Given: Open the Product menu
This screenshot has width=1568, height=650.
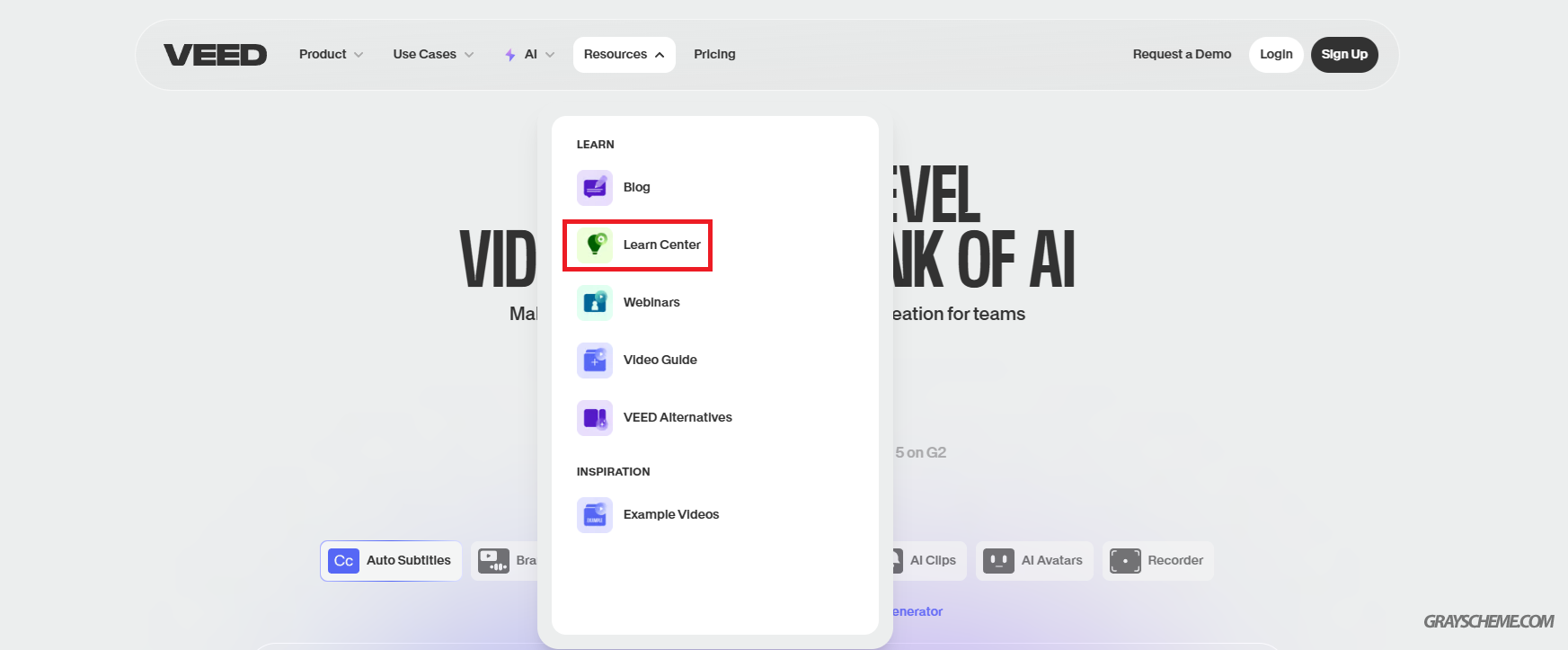Looking at the screenshot, I should (x=323, y=54).
